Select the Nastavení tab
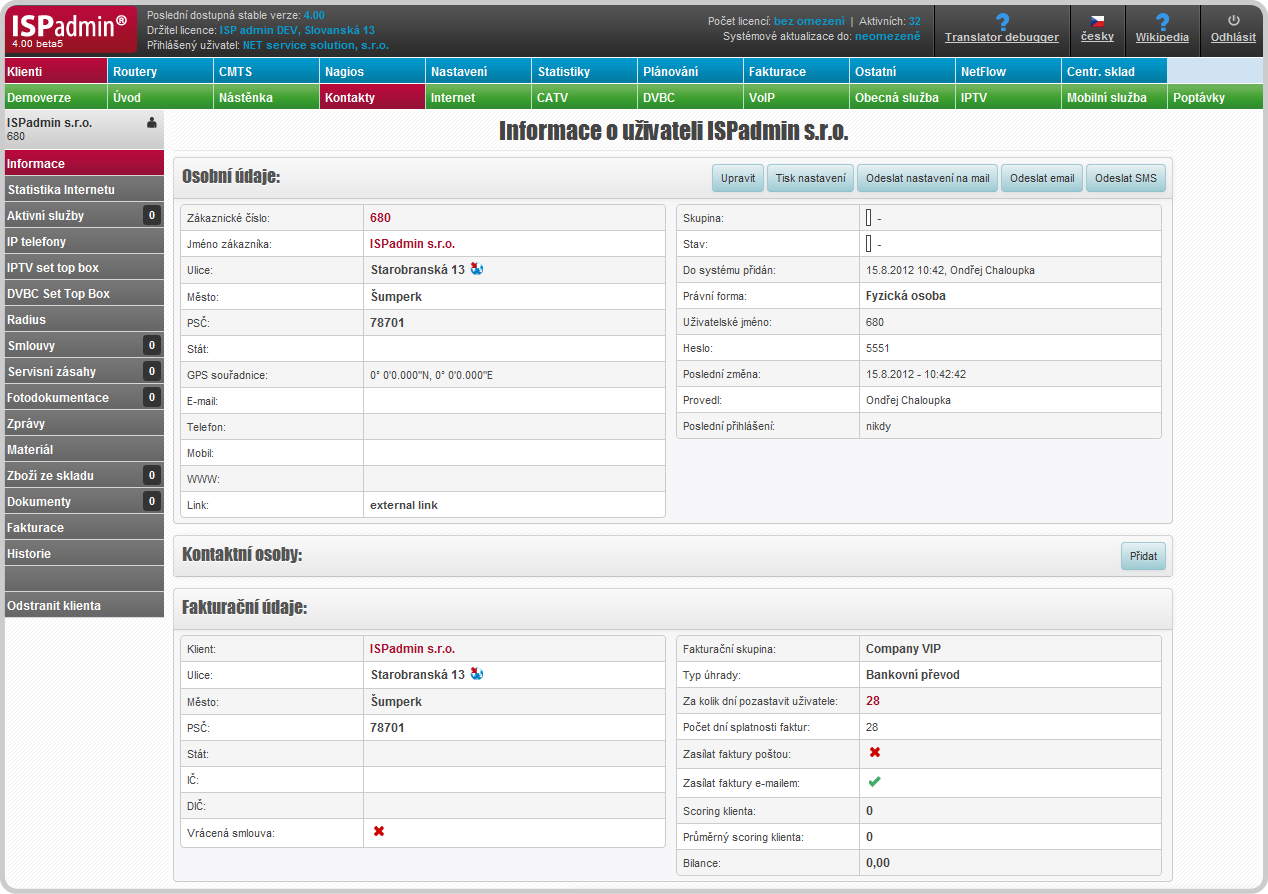 click(478, 71)
